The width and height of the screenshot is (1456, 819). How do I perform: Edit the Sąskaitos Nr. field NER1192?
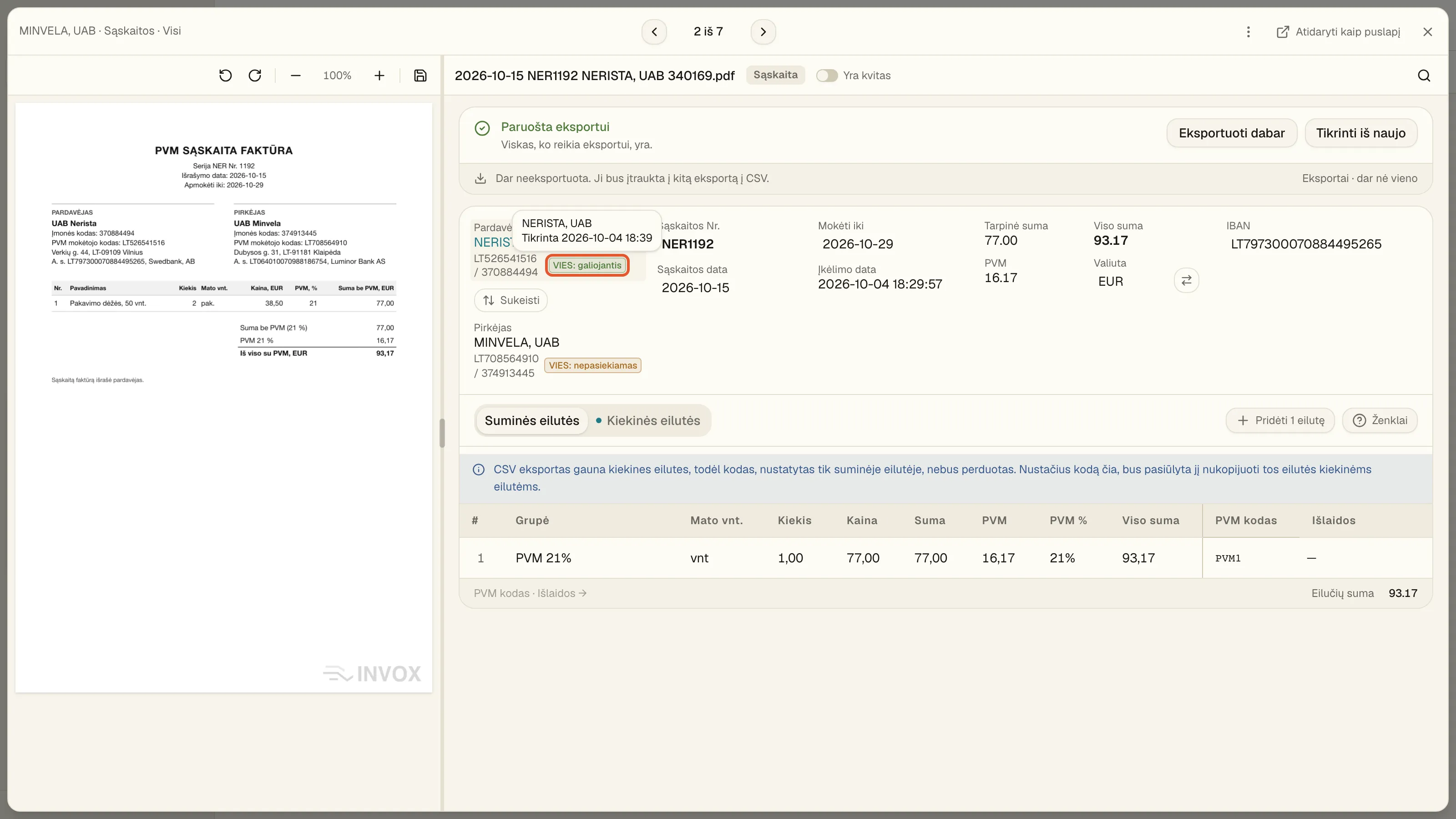click(x=688, y=244)
